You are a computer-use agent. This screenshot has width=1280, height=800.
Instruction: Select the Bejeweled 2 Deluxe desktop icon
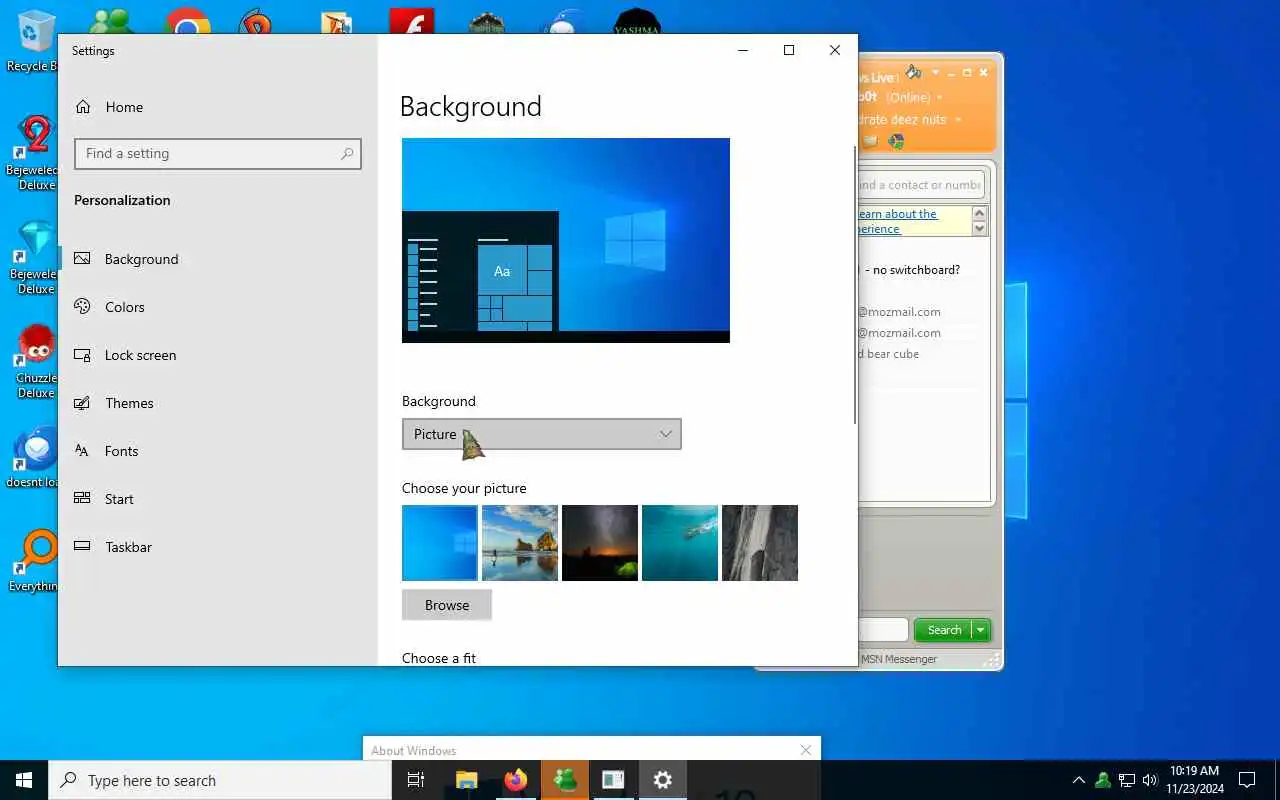(34, 153)
